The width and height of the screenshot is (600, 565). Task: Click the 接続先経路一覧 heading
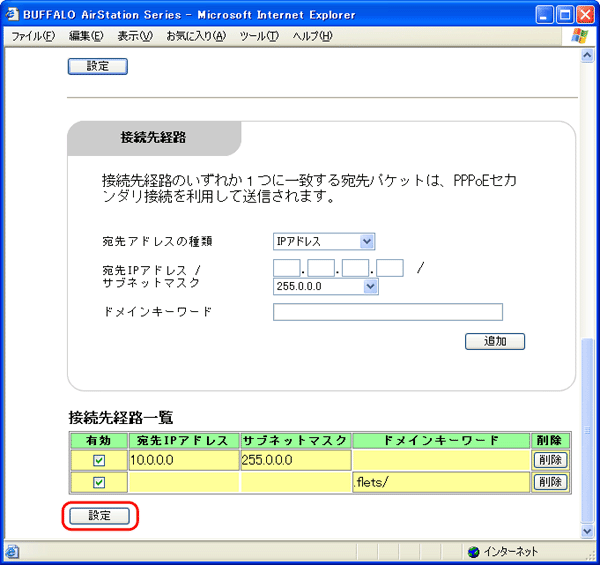click(x=121, y=417)
